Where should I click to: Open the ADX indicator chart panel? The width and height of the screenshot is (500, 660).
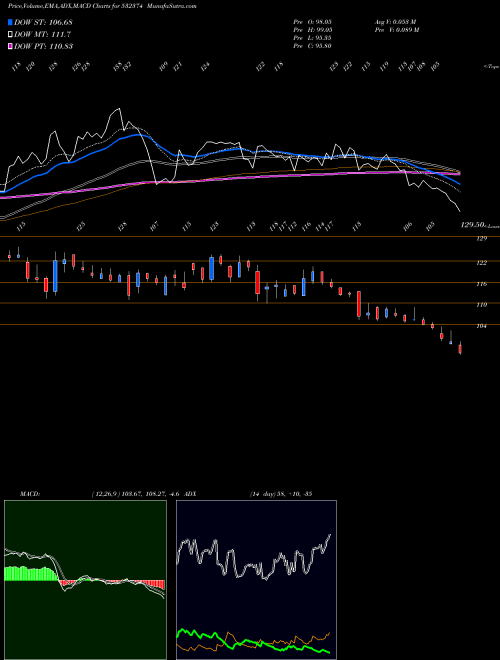(x=256, y=580)
